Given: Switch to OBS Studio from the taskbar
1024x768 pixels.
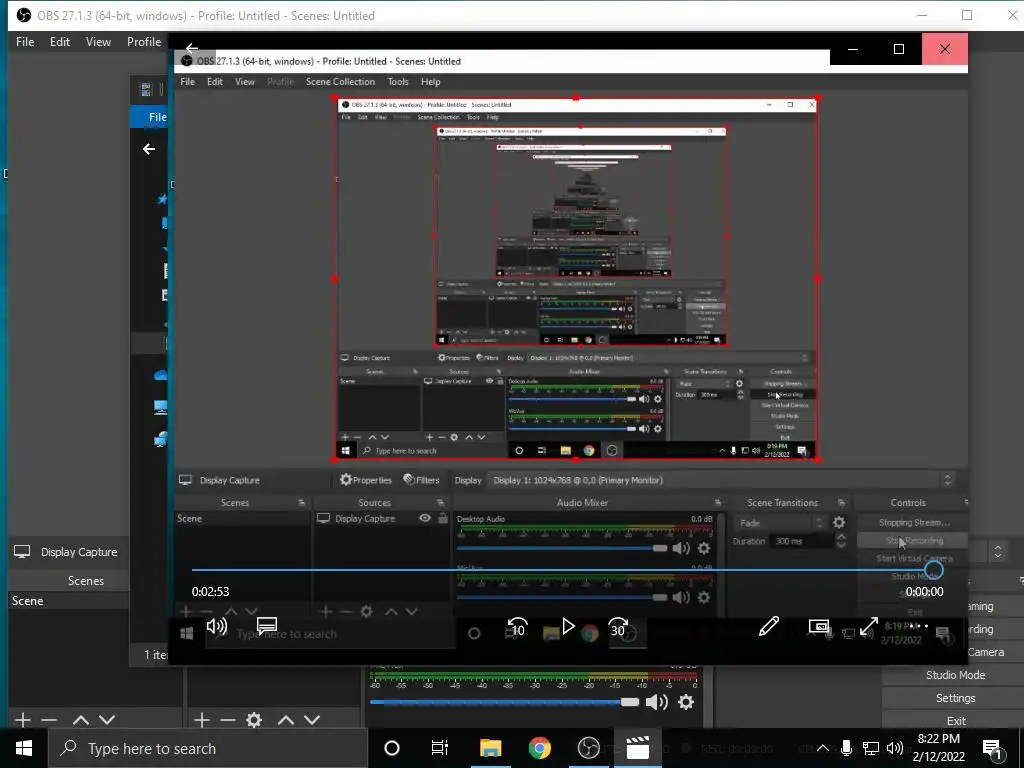Looking at the screenshot, I should pyautogui.click(x=588, y=748).
